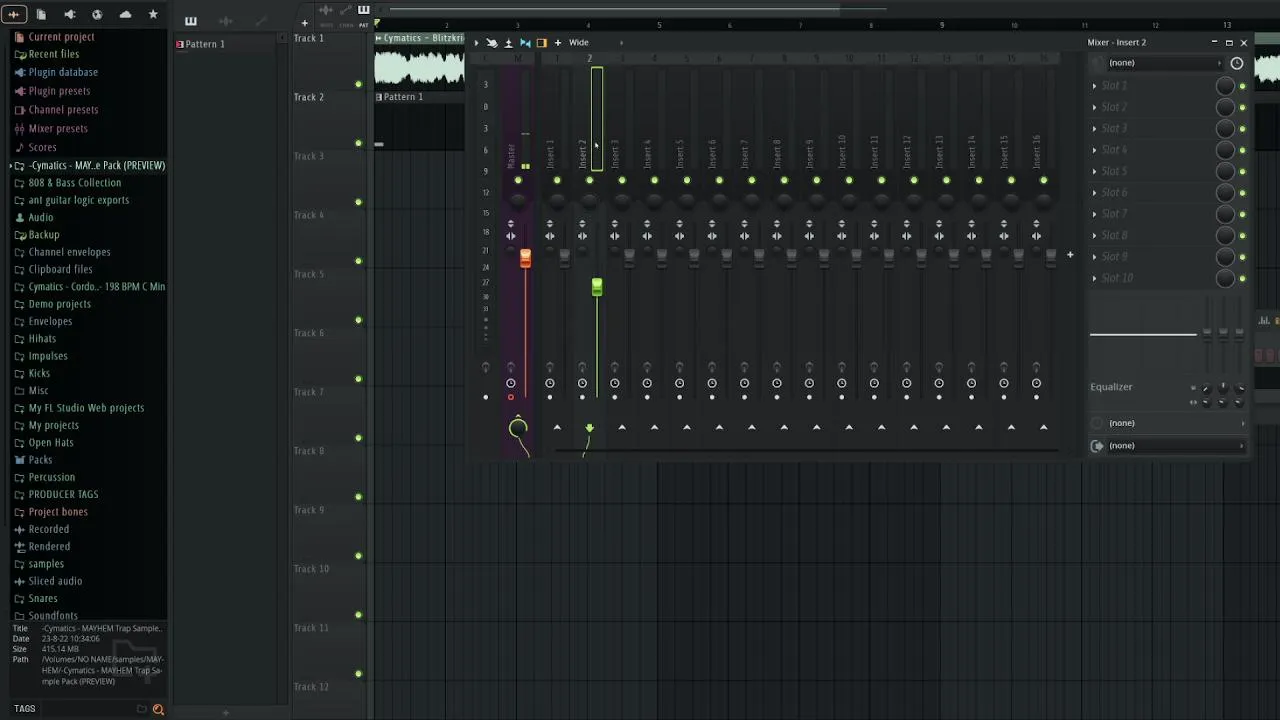This screenshot has height=720, width=1280.
Task: Open the mixer options arrow menu
Action: click(476, 42)
